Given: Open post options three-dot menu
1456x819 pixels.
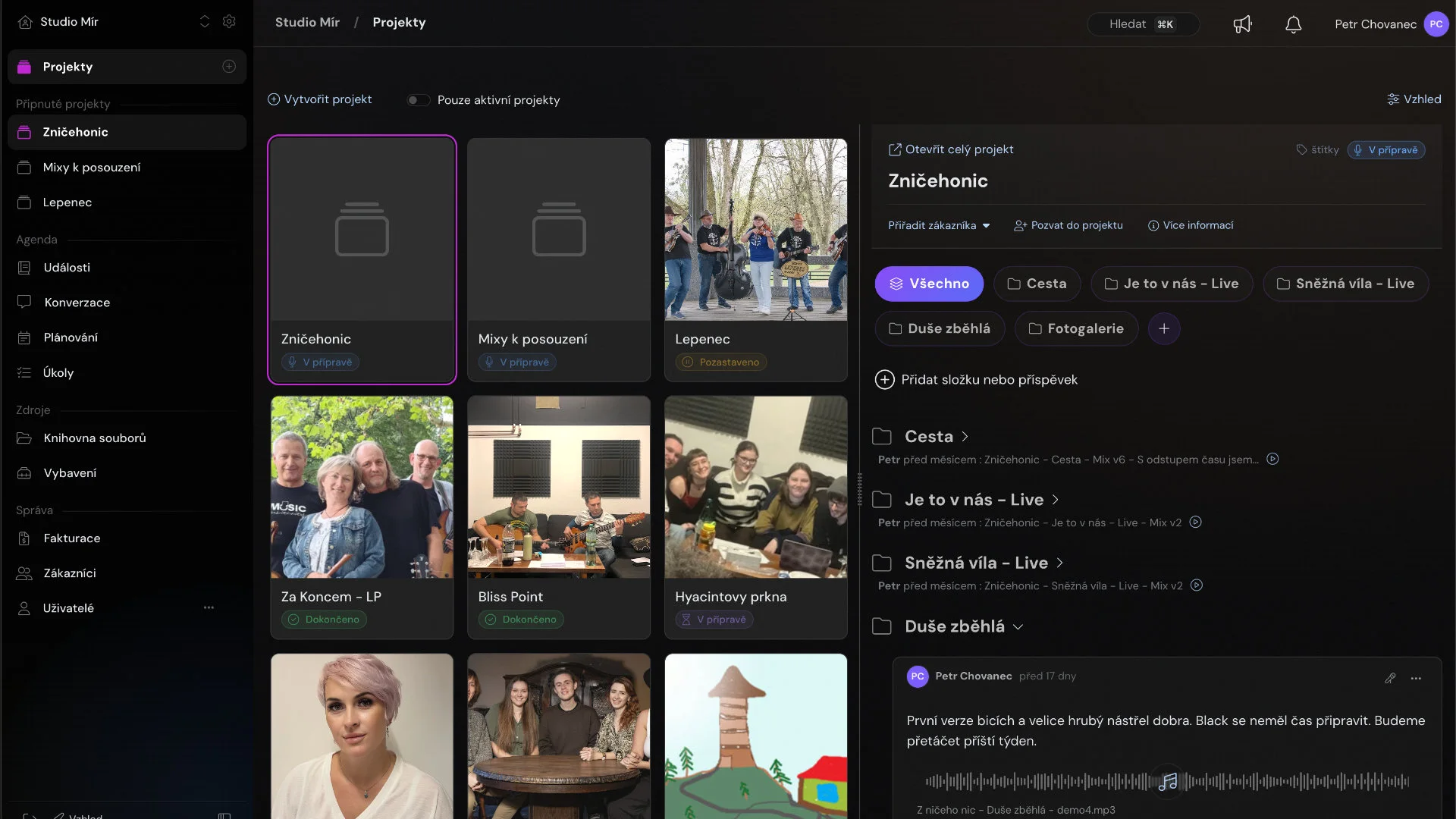Looking at the screenshot, I should 1416,678.
